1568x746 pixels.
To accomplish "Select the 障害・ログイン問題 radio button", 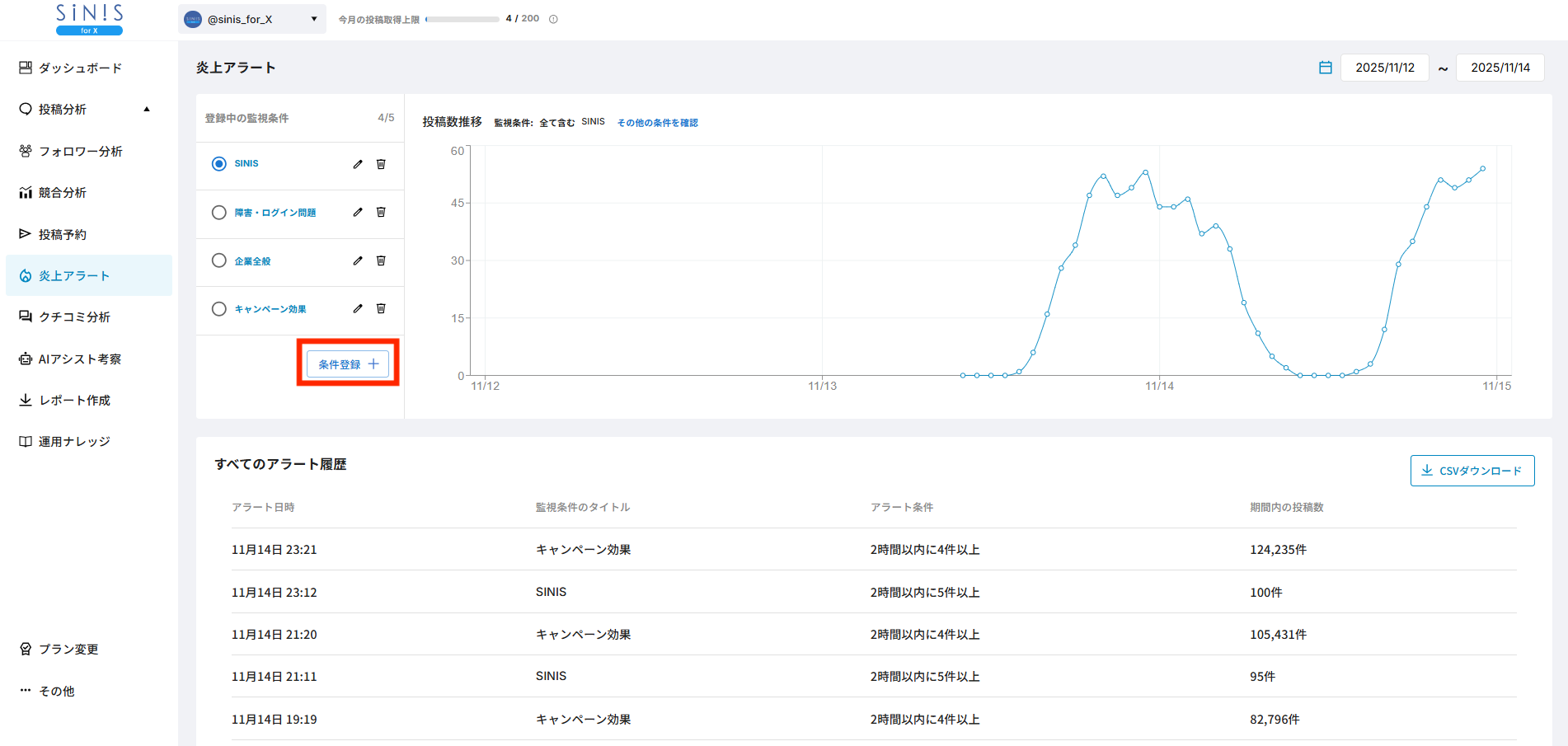I will (218, 213).
